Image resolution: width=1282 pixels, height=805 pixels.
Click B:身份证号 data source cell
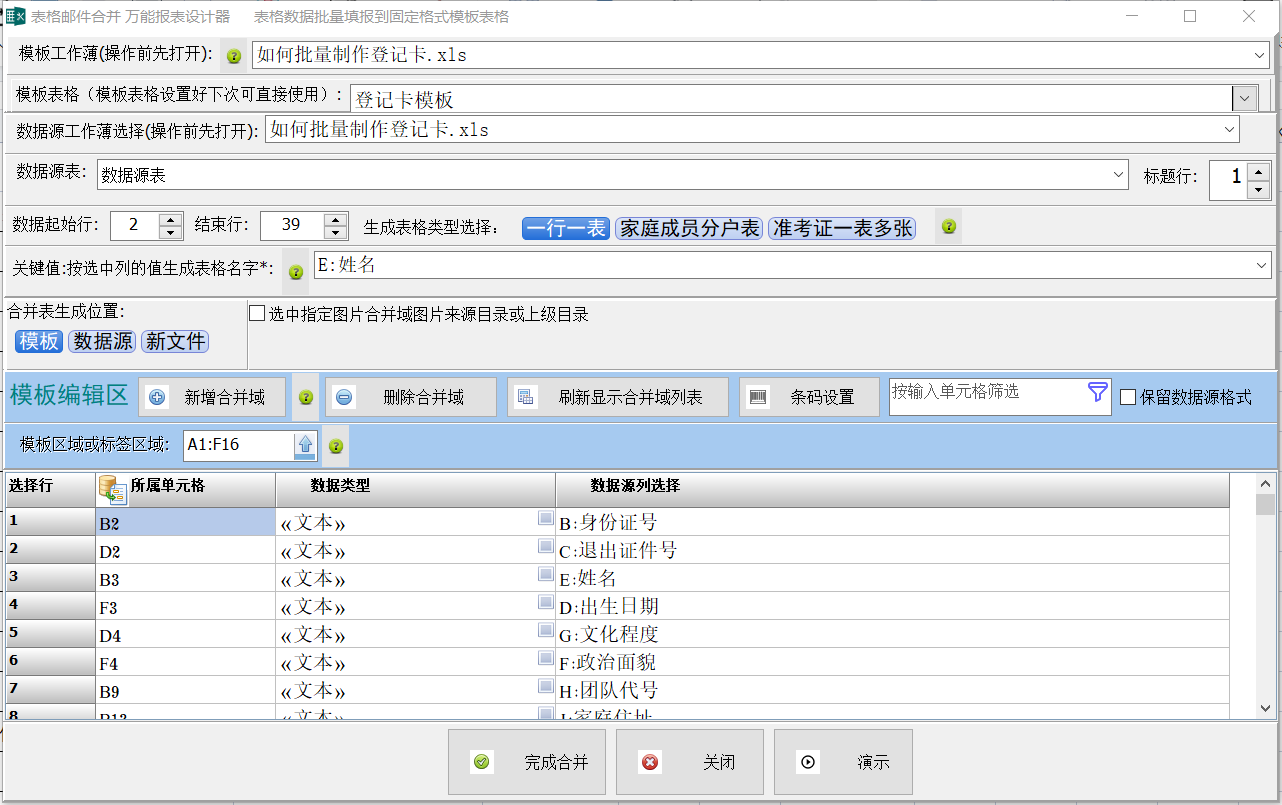tap(892, 522)
